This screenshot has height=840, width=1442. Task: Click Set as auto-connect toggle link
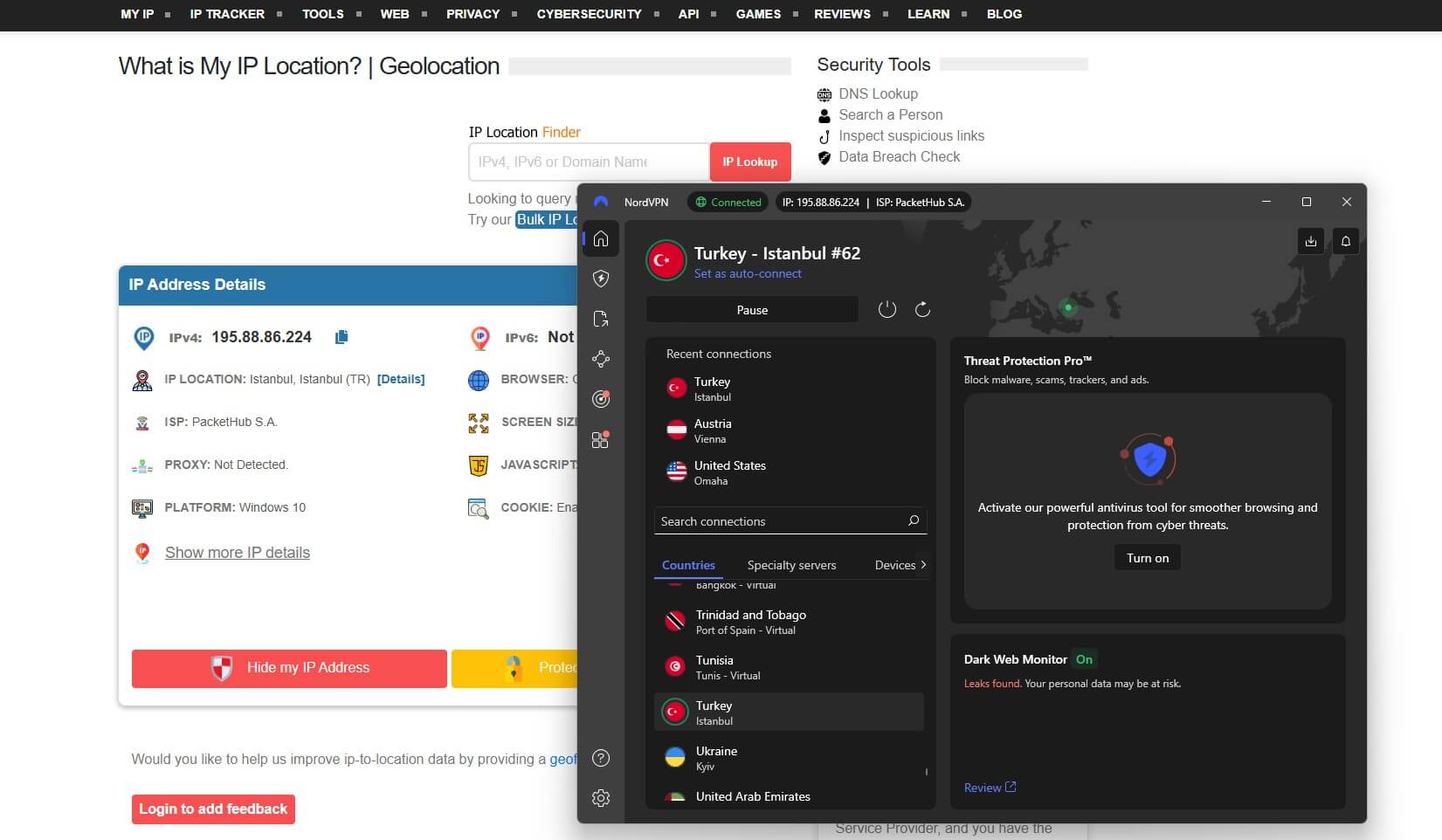point(748,273)
